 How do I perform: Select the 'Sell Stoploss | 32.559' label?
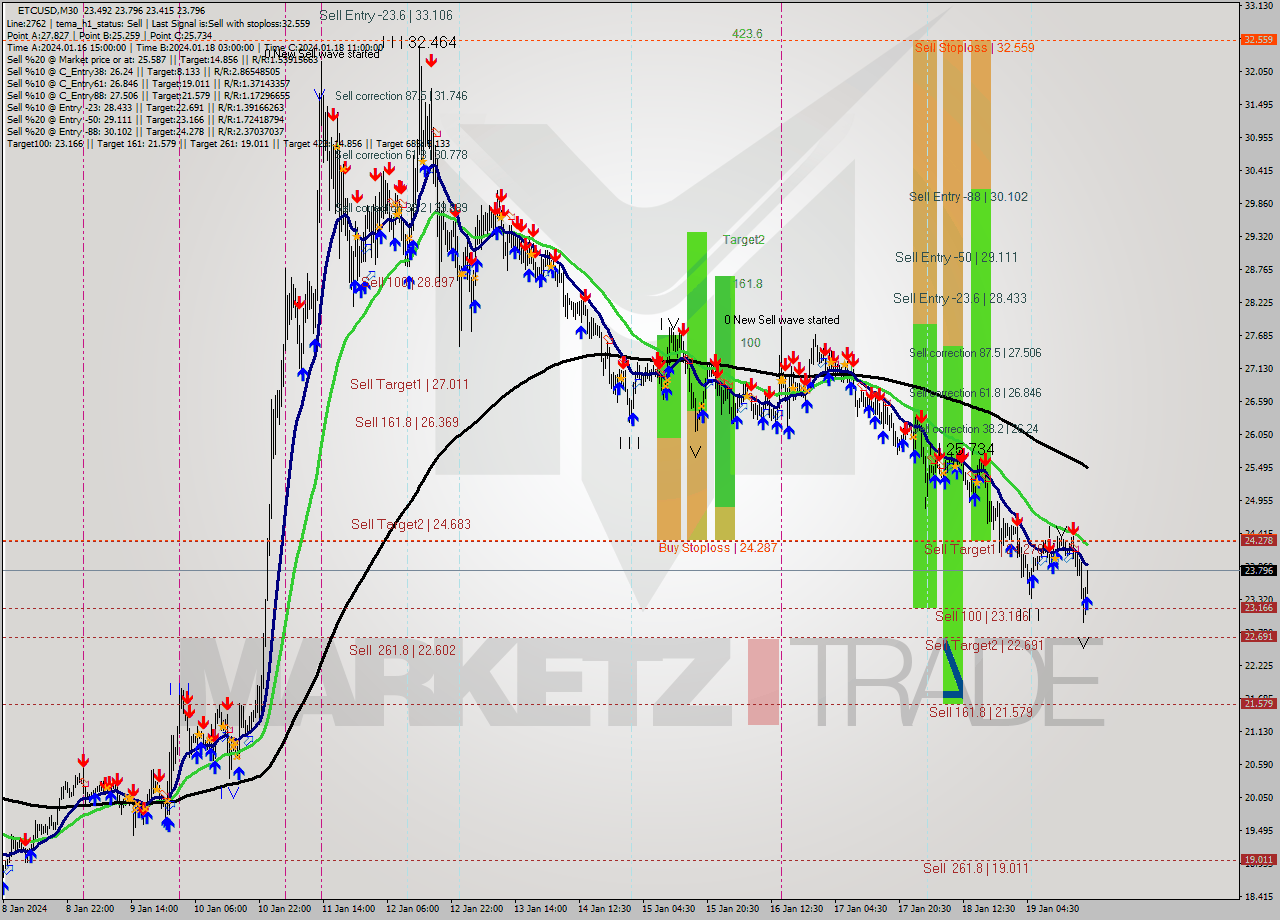tap(974, 47)
